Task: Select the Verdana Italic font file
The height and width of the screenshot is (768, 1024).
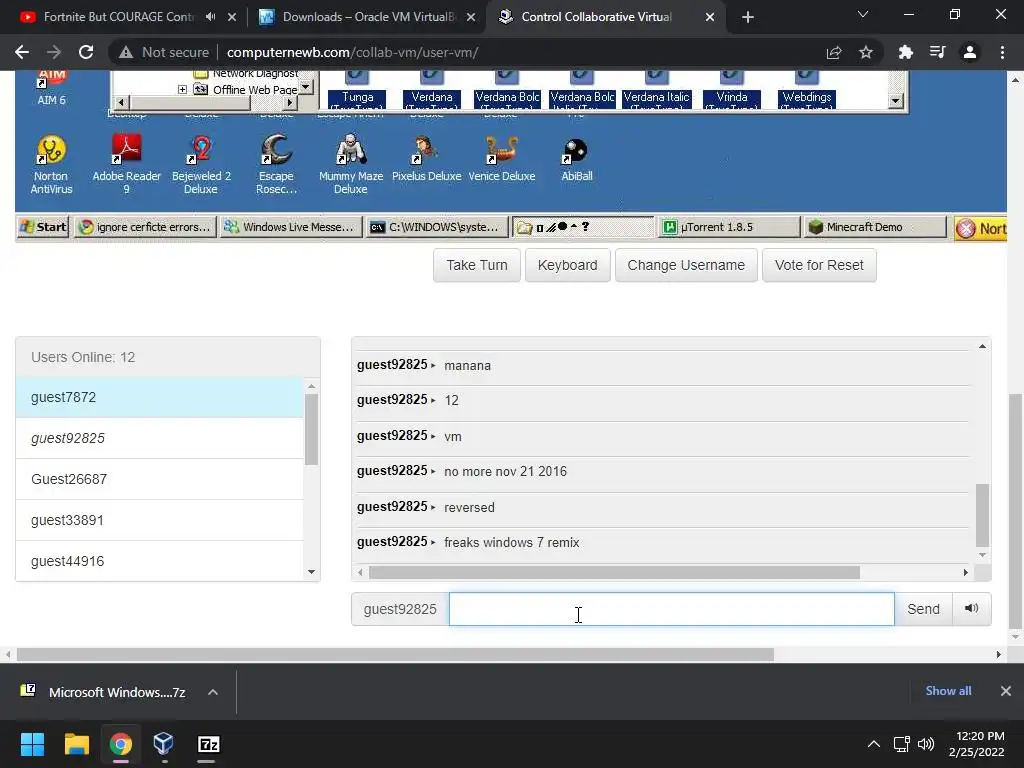Action: (656, 91)
